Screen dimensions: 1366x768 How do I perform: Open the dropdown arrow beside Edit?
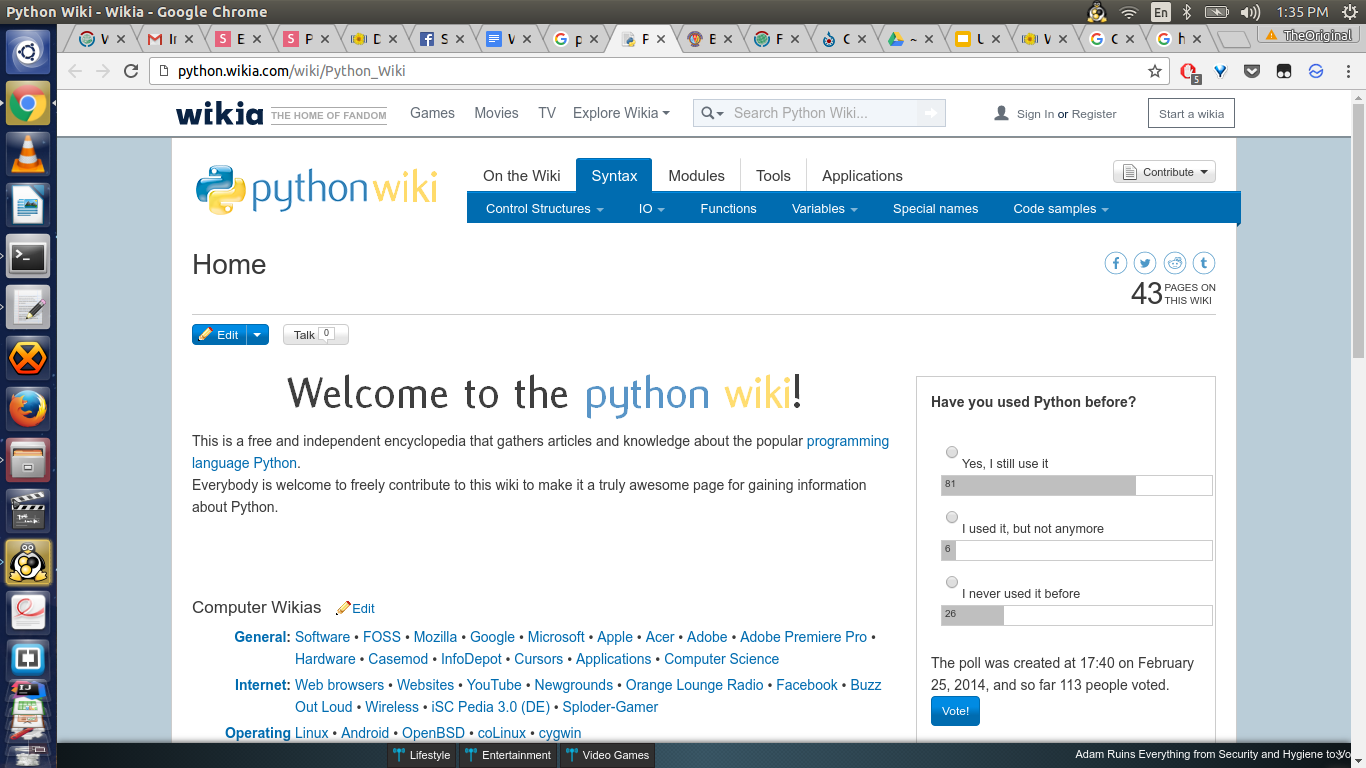tap(258, 335)
